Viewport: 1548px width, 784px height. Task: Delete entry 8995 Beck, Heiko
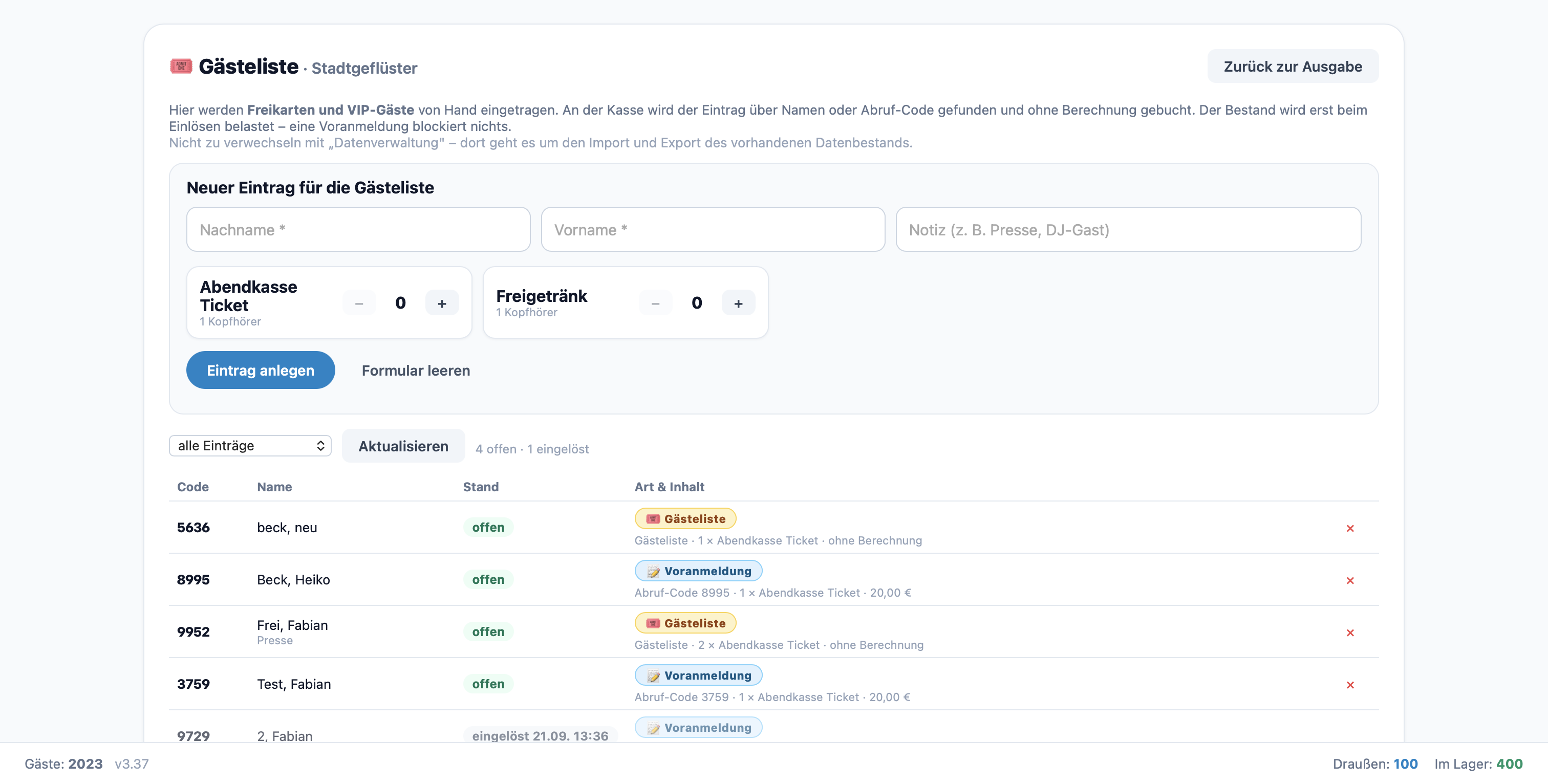tap(1350, 580)
